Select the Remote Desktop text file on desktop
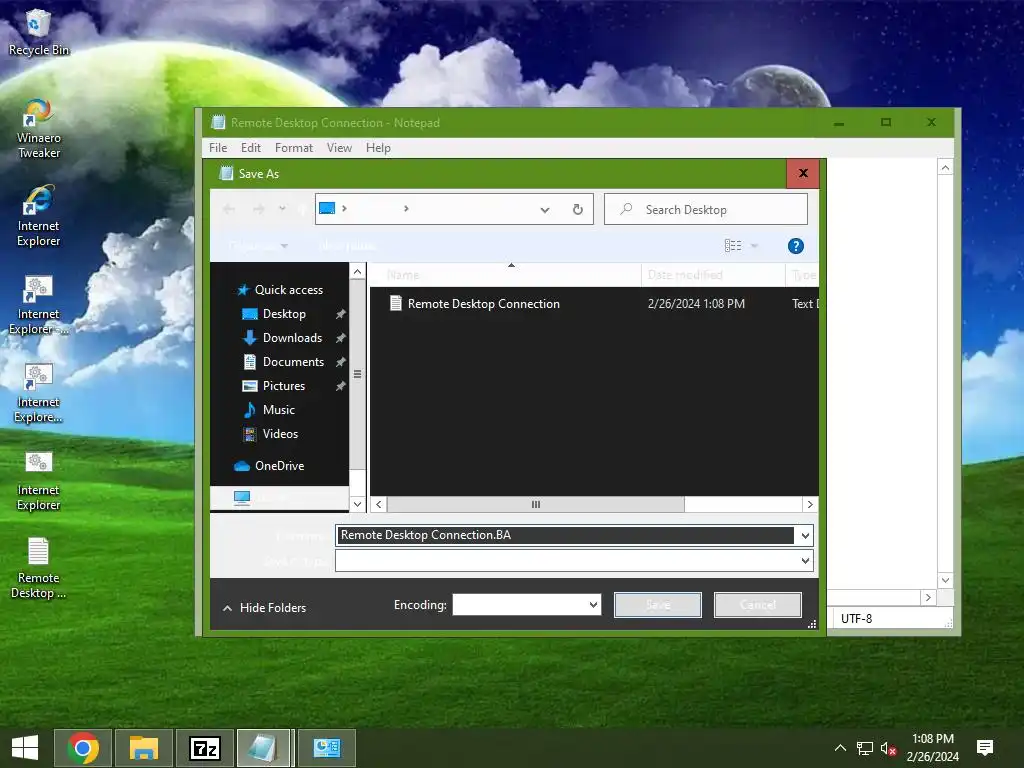Image resolution: width=1024 pixels, height=768 pixels. (x=39, y=568)
